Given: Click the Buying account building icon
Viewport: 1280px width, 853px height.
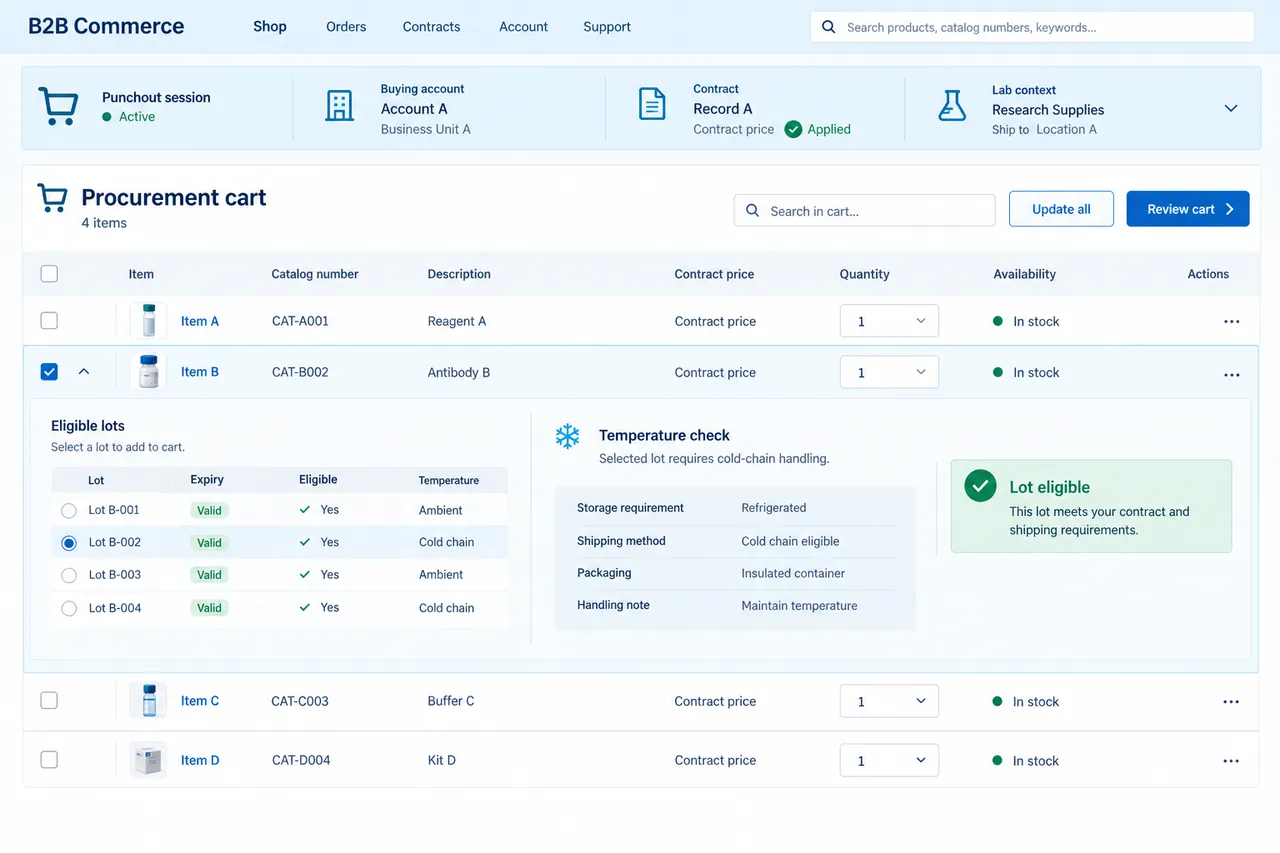Looking at the screenshot, I should [x=340, y=106].
